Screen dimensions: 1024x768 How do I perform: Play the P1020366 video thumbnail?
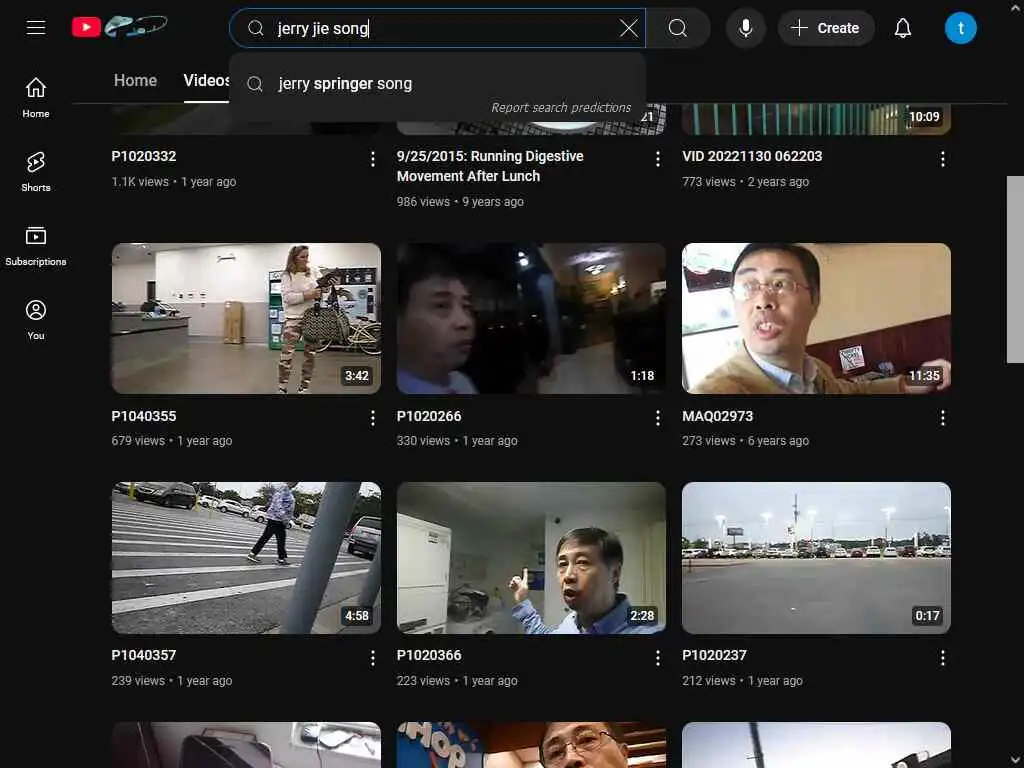click(x=531, y=558)
